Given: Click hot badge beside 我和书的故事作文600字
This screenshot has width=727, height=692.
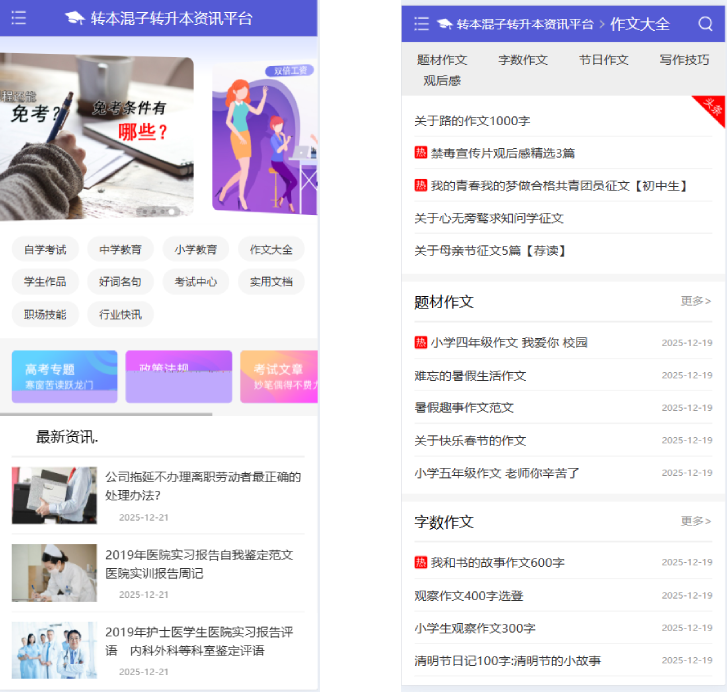Looking at the screenshot, I should pos(421,563).
